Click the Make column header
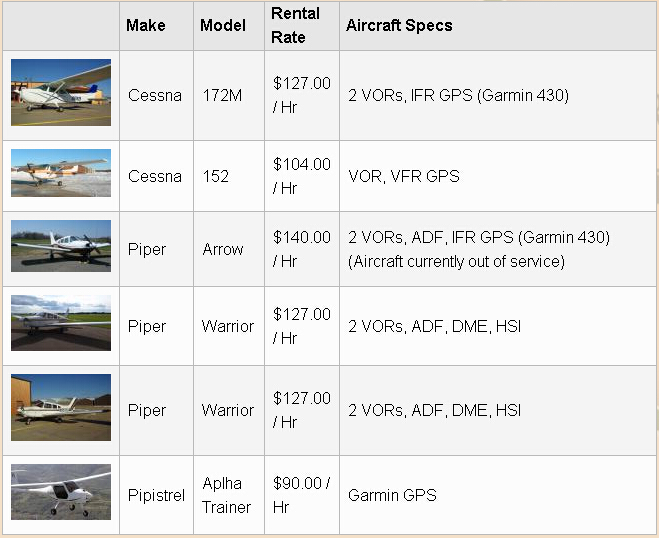Screen dimensions: 659x538 pyautogui.click(x=146, y=25)
